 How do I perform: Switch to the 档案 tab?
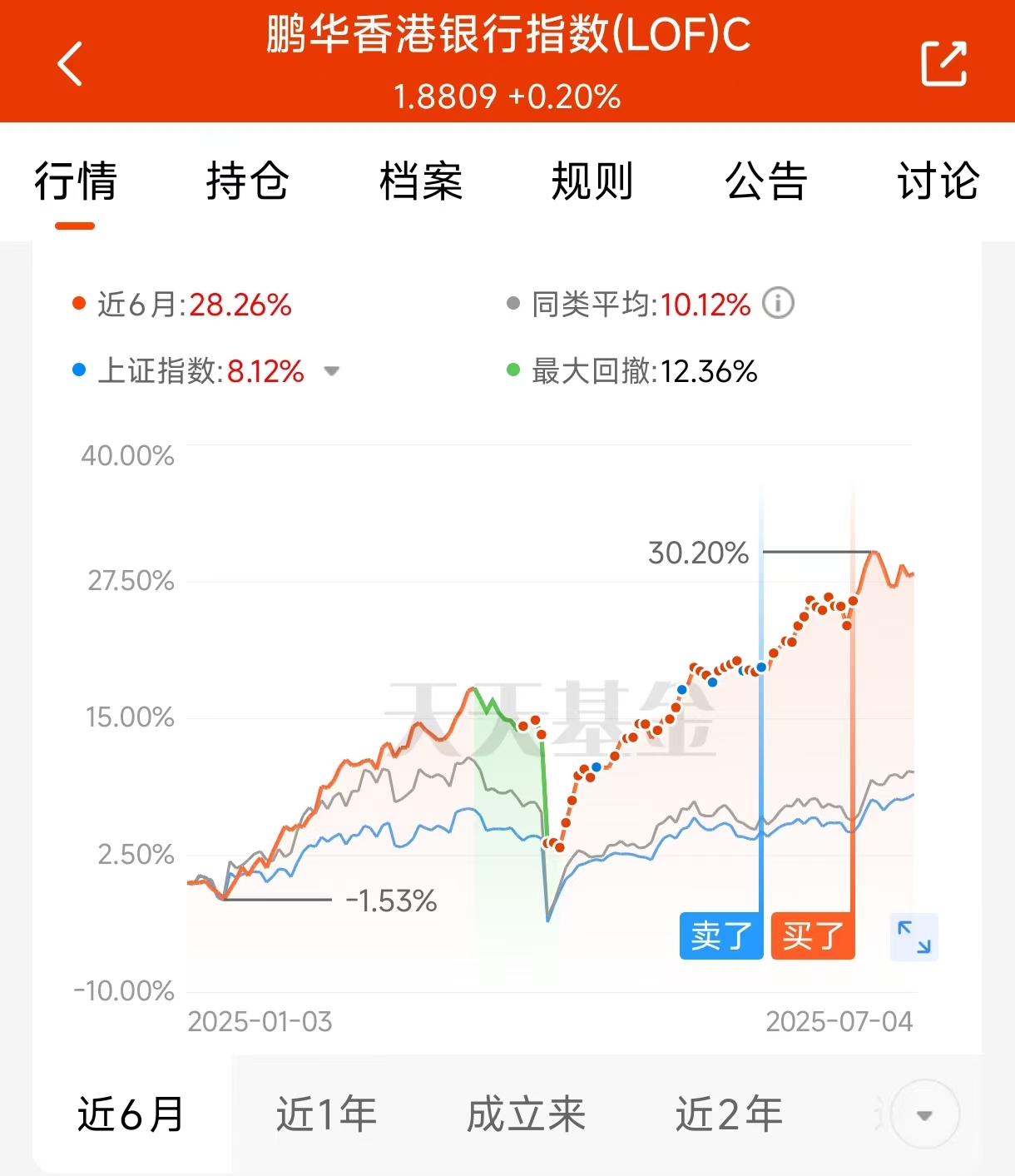420,181
